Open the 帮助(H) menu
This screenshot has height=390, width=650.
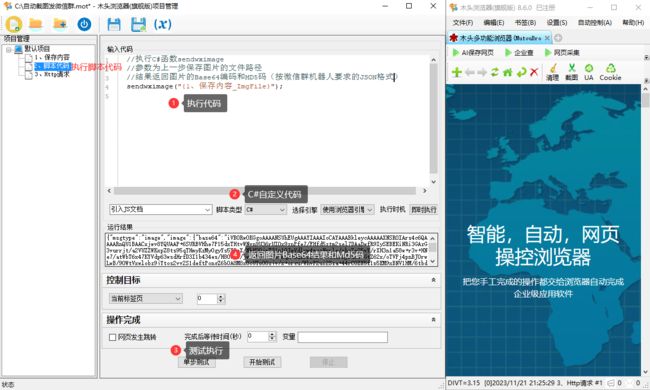pyautogui.click(x=633, y=22)
